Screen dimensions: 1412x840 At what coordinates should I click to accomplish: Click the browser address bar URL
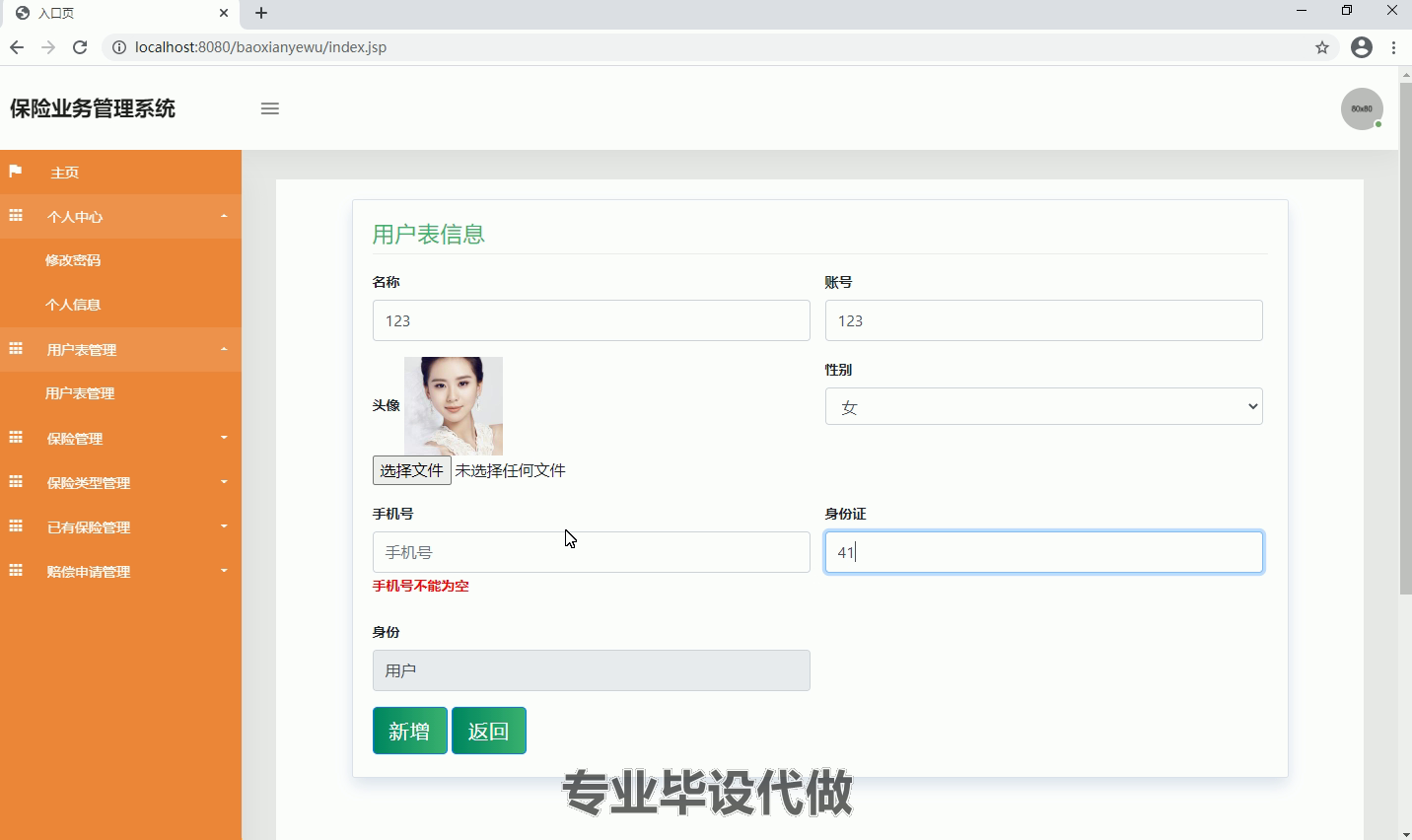click(260, 47)
